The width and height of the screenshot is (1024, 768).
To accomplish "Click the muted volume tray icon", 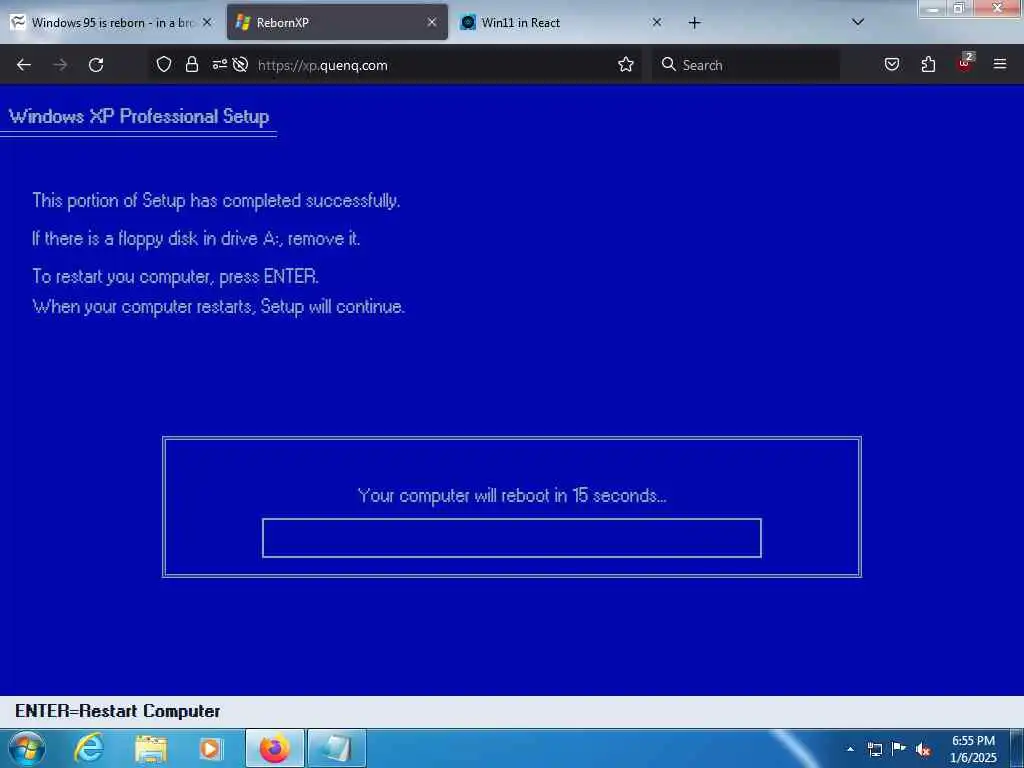I will [x=923, y=750].
